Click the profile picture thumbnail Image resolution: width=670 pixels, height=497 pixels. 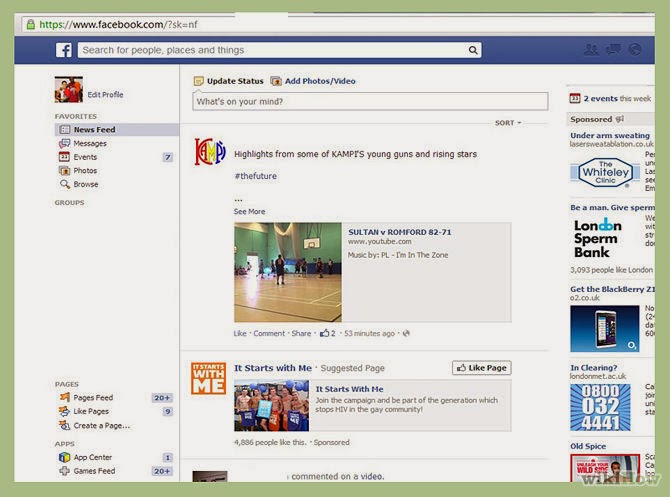pyautogui.click(x=69, y=89)
